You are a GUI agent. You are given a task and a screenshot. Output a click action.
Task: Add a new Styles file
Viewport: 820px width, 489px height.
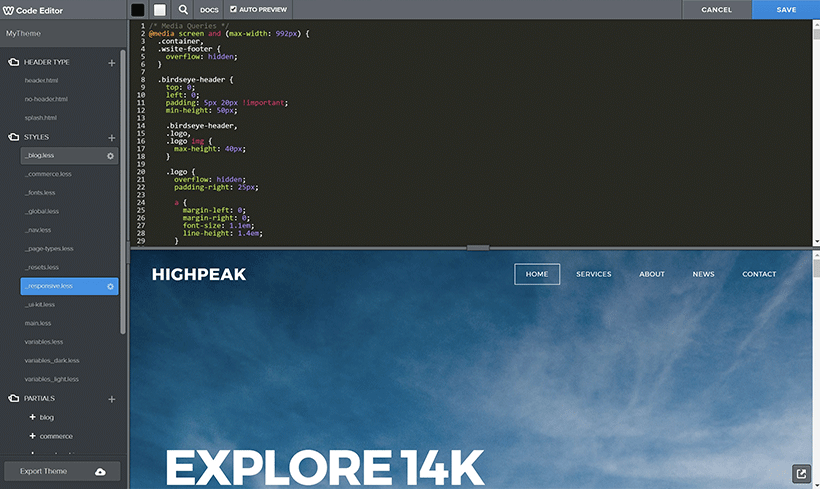click(111, 138)
